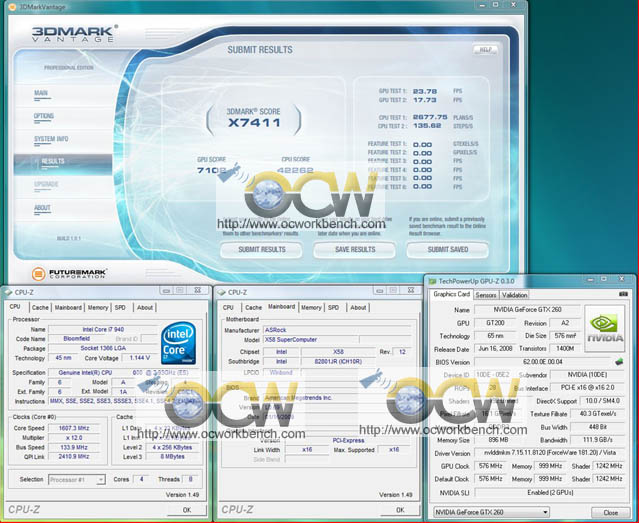This screenshot has width=639, height=523.
Task: Click the Level 3 cache 8 MBytes value
Action: point(172,457)
